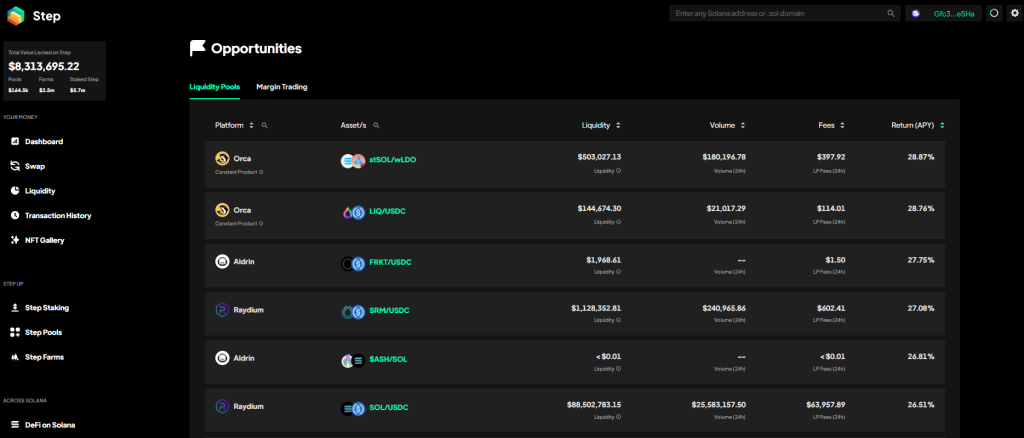Open the $ASH/SOL pool link

click(x=388, y=360)
